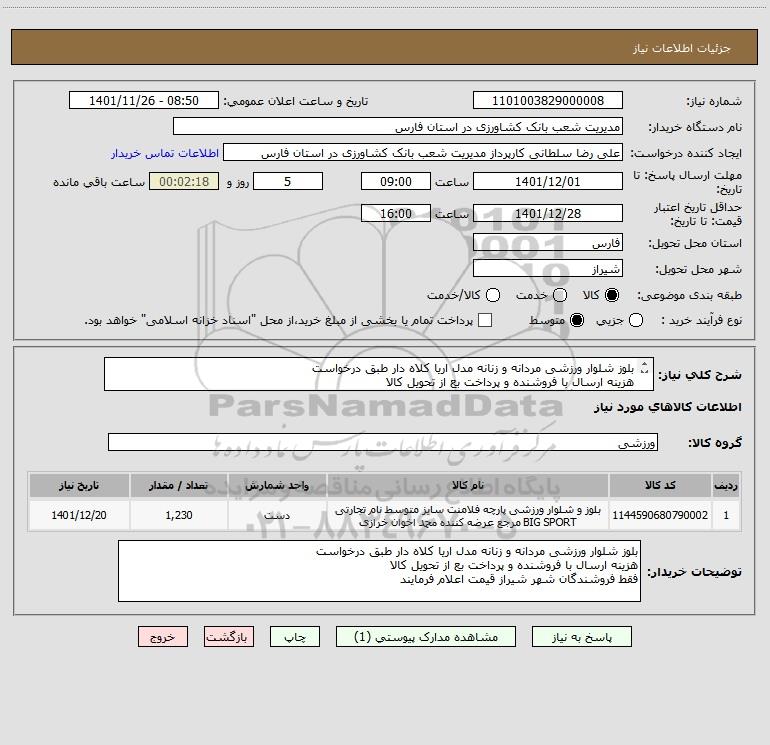The height and width of the screenshot is (745, 770).
Task: Click the goods group field ورزشی
Action: click(383, 442)
